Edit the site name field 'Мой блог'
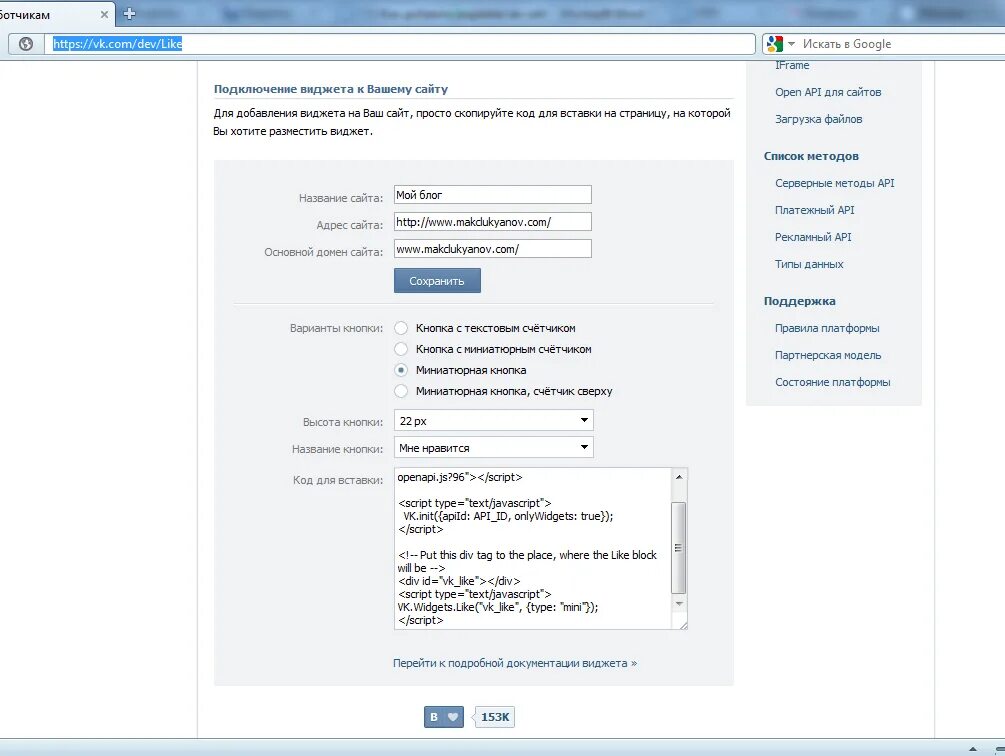Image resolution: width=1005 pixels, height=756 pixels. click(x=492, y=195)
